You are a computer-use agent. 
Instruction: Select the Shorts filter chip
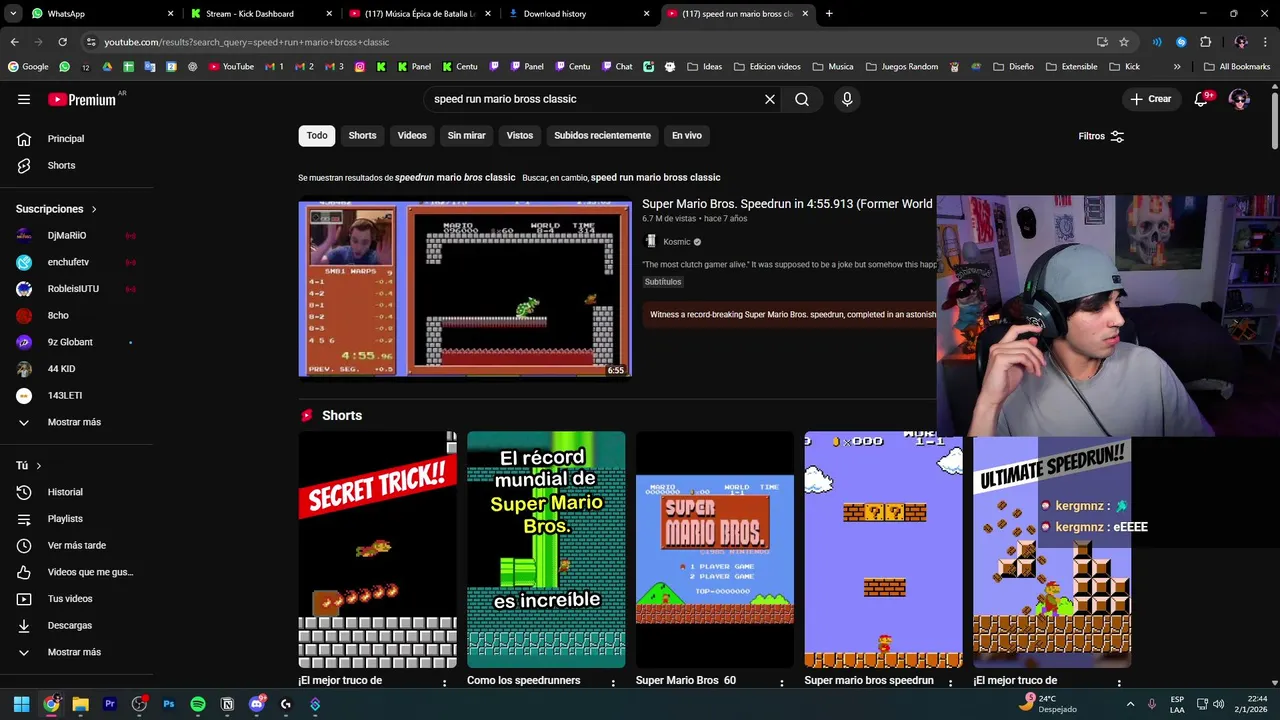(x=362, y=136)
